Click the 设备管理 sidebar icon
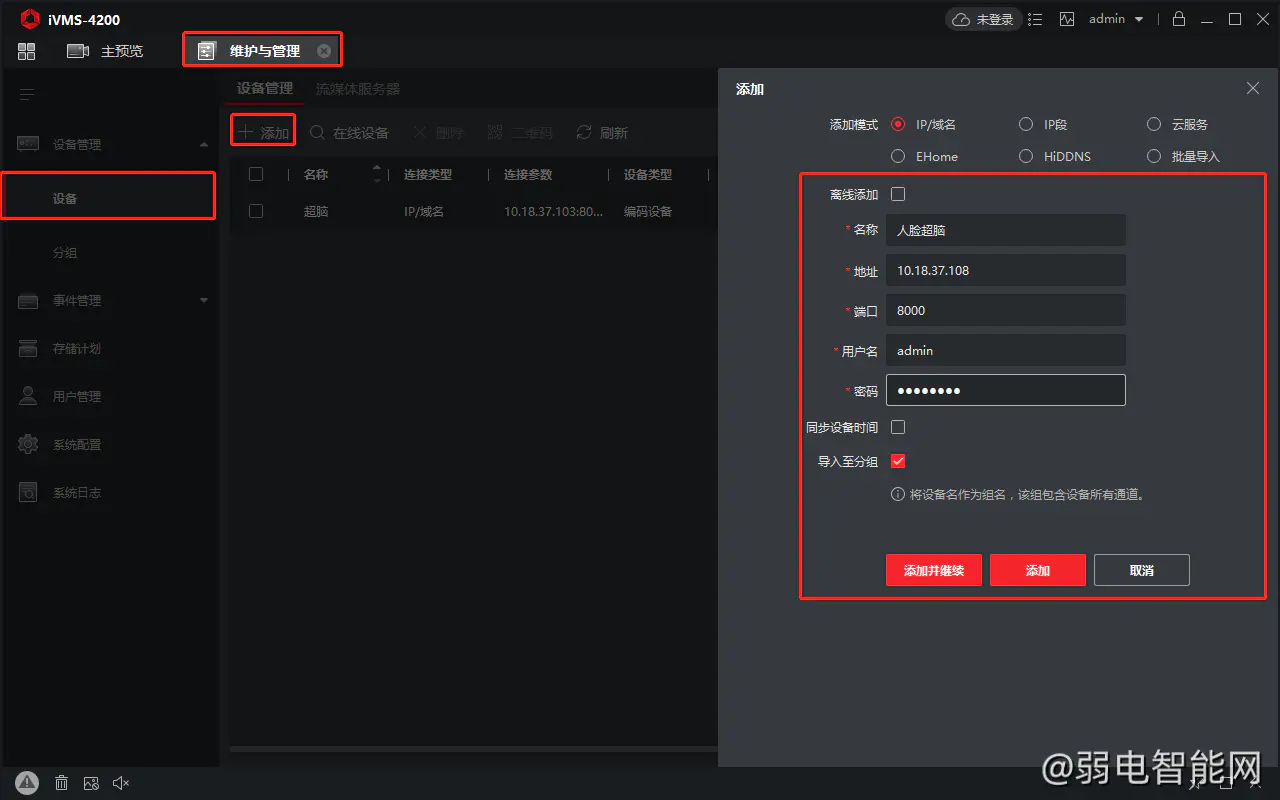 coord(28,144)
